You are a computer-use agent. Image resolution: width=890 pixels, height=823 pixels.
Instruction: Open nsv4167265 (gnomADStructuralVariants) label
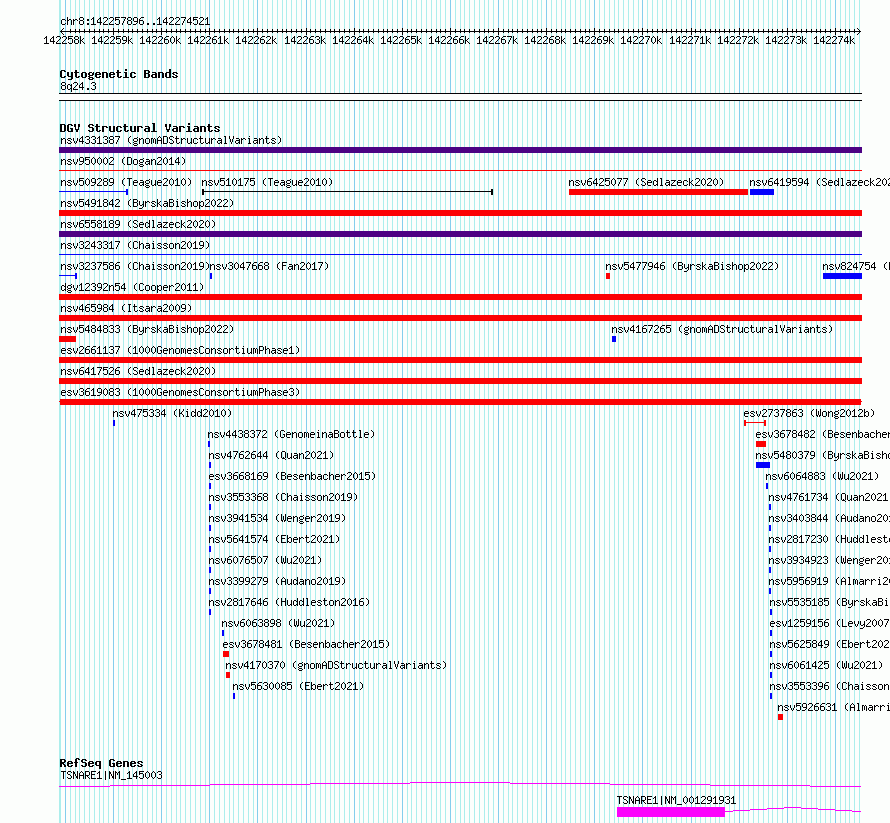point(722,329)
